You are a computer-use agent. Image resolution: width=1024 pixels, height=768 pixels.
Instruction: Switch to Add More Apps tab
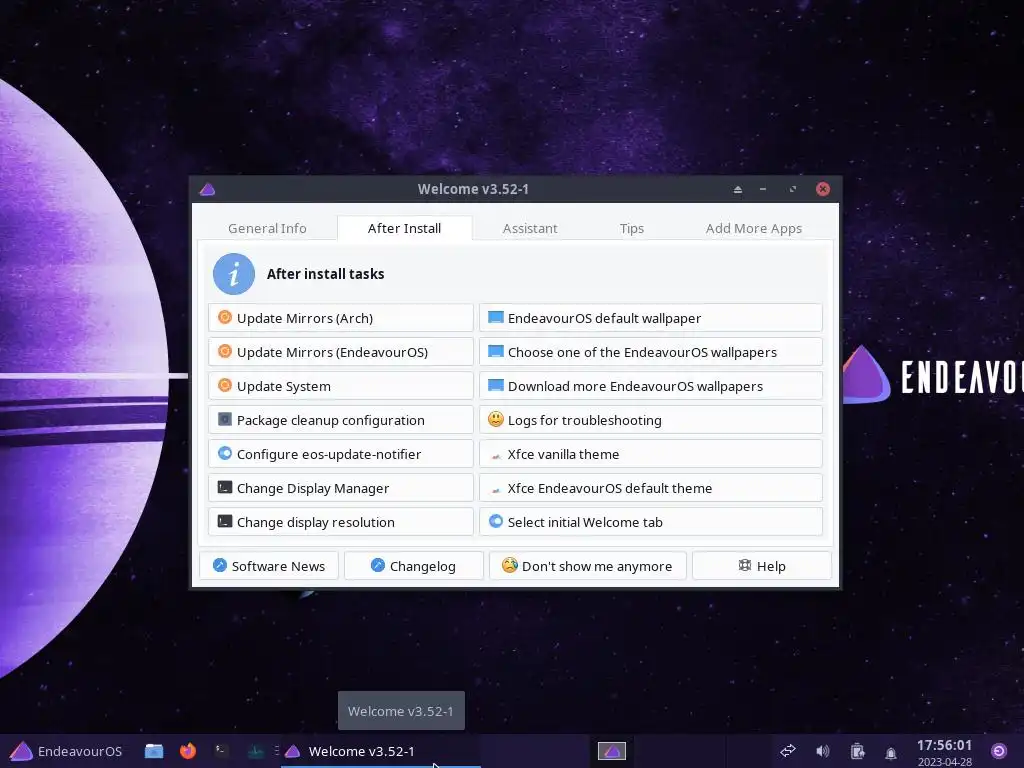[754, 229]
